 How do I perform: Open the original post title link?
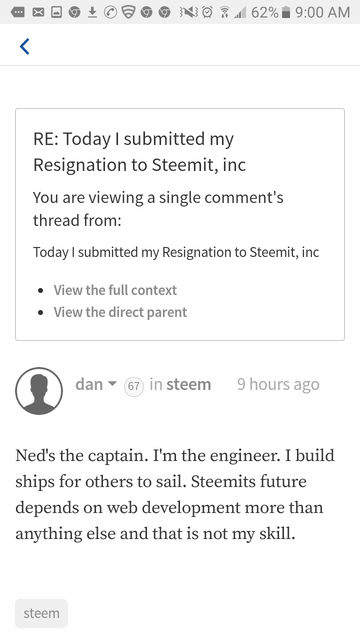(x=176, y=252)
